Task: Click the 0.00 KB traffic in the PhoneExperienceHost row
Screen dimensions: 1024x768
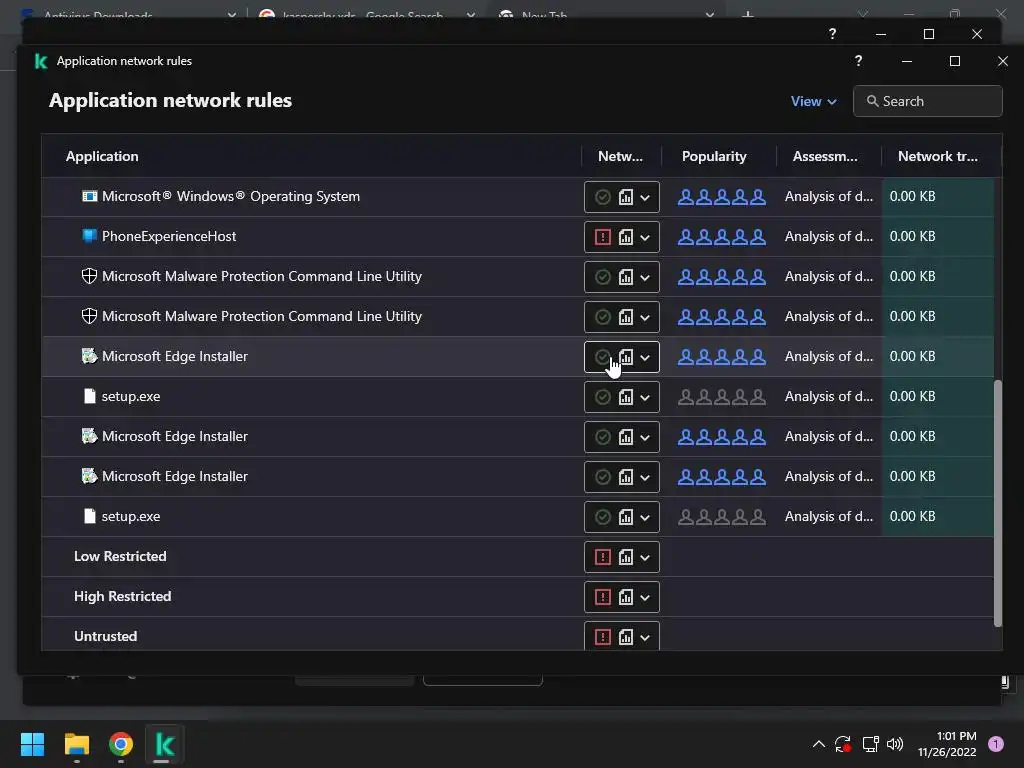Action: [912, 236]
